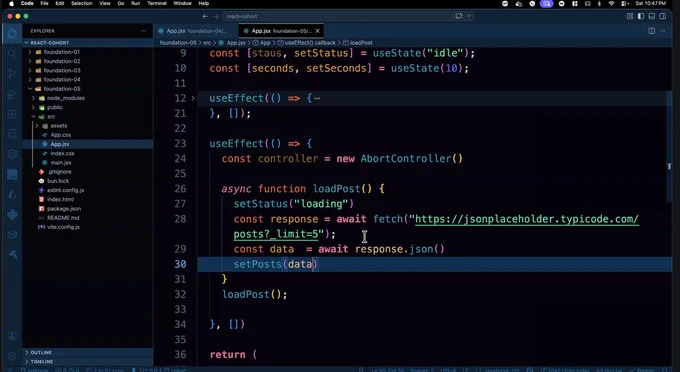
Task: Open the Source Control view
Action: pyautogui.click(x=12, y=73)
